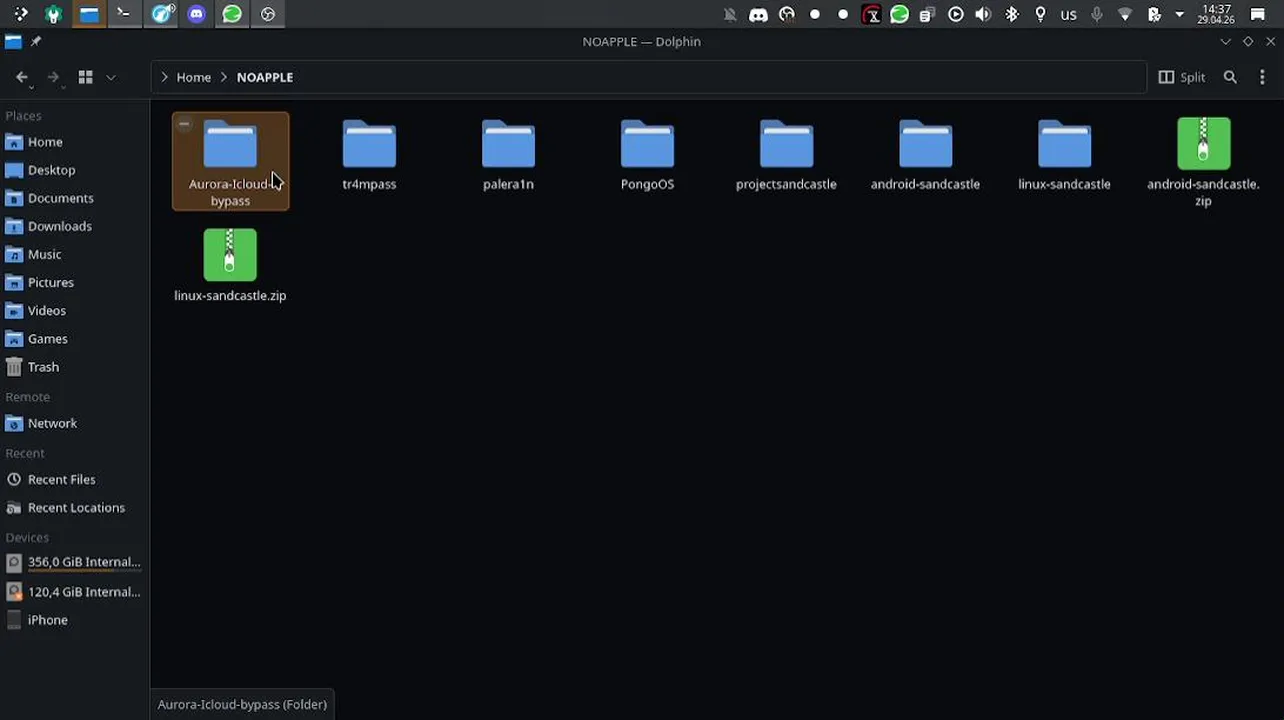Open Dolphin task in the top panel

point(89,14)
